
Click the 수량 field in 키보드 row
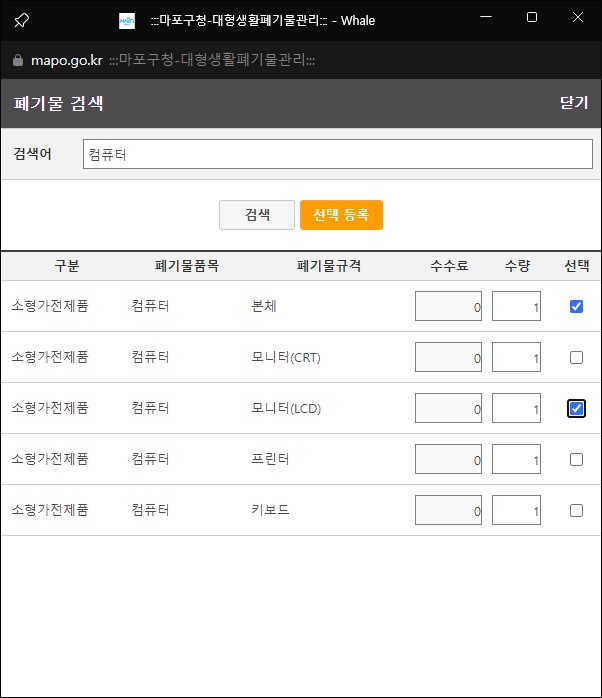point(516,510)
